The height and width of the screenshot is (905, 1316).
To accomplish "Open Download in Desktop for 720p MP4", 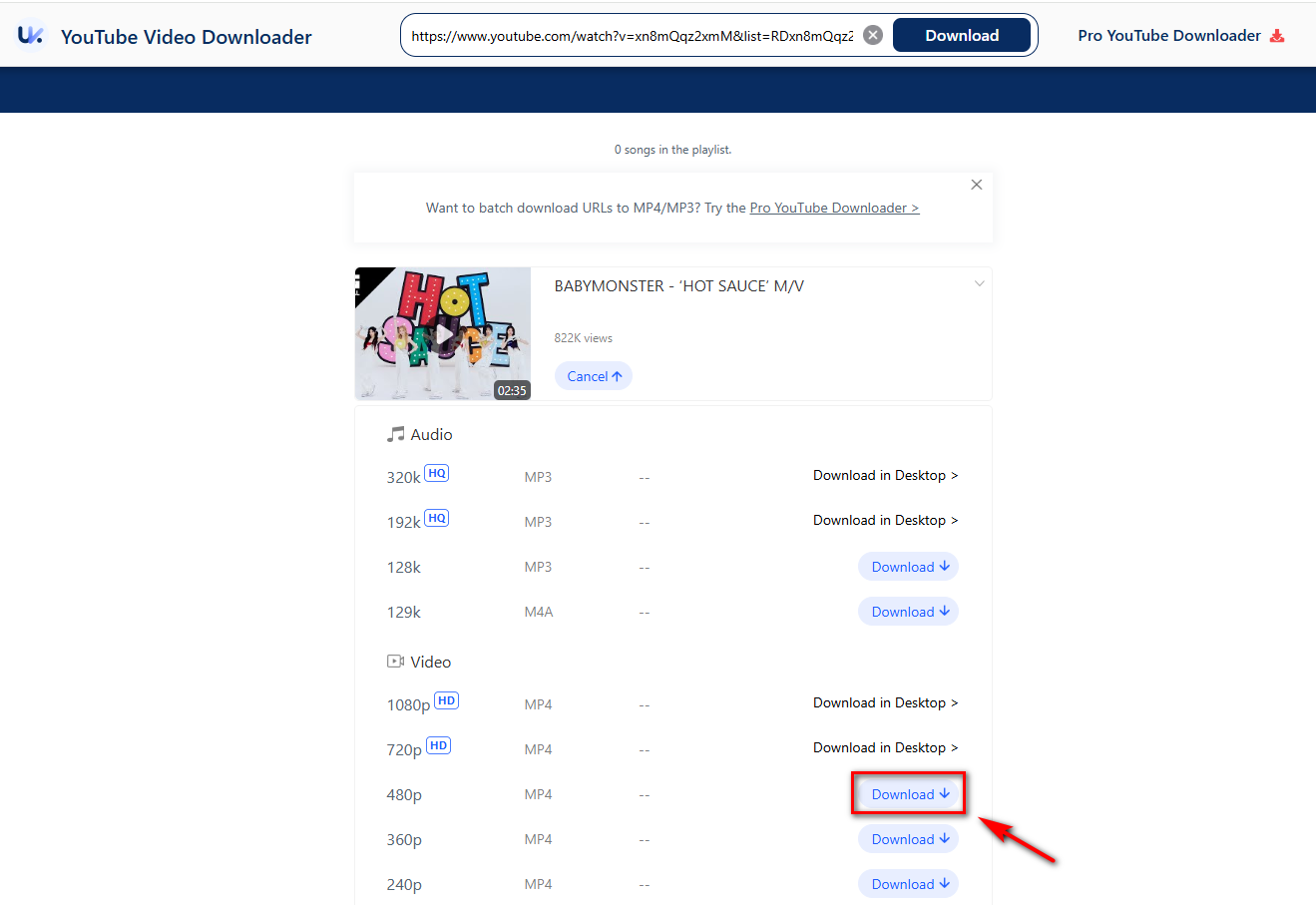I will coord(885,747).
